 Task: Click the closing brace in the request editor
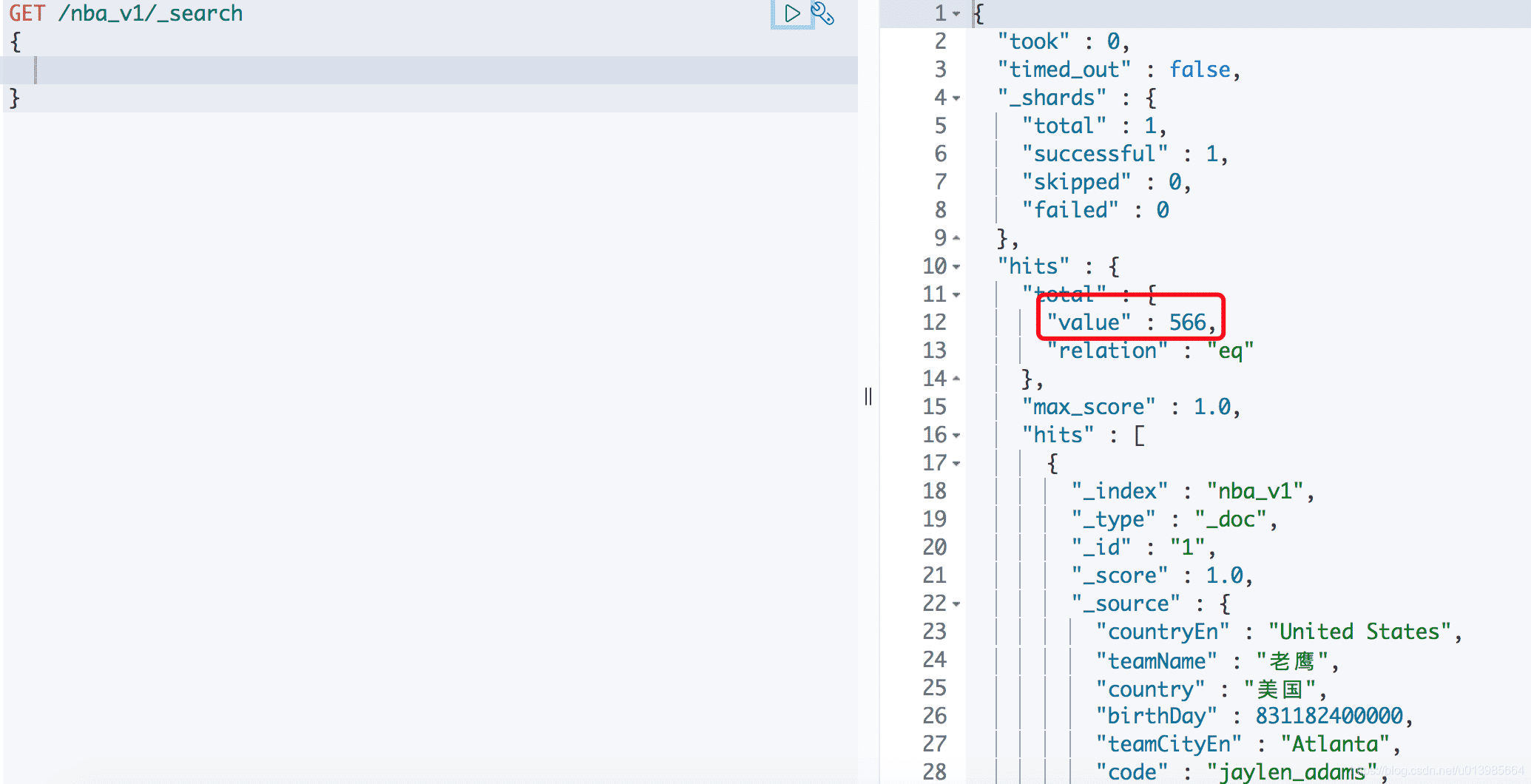coord(14,98)
